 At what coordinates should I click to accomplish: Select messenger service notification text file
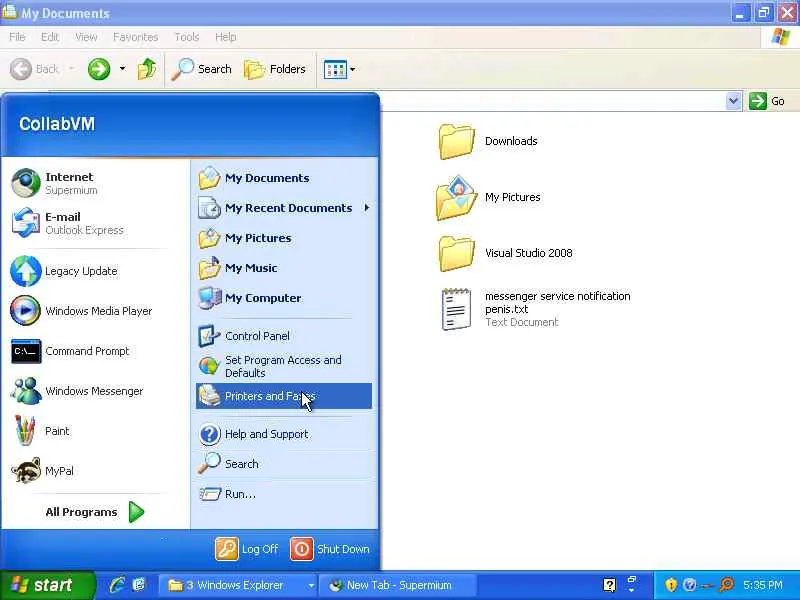click(536, 309)
